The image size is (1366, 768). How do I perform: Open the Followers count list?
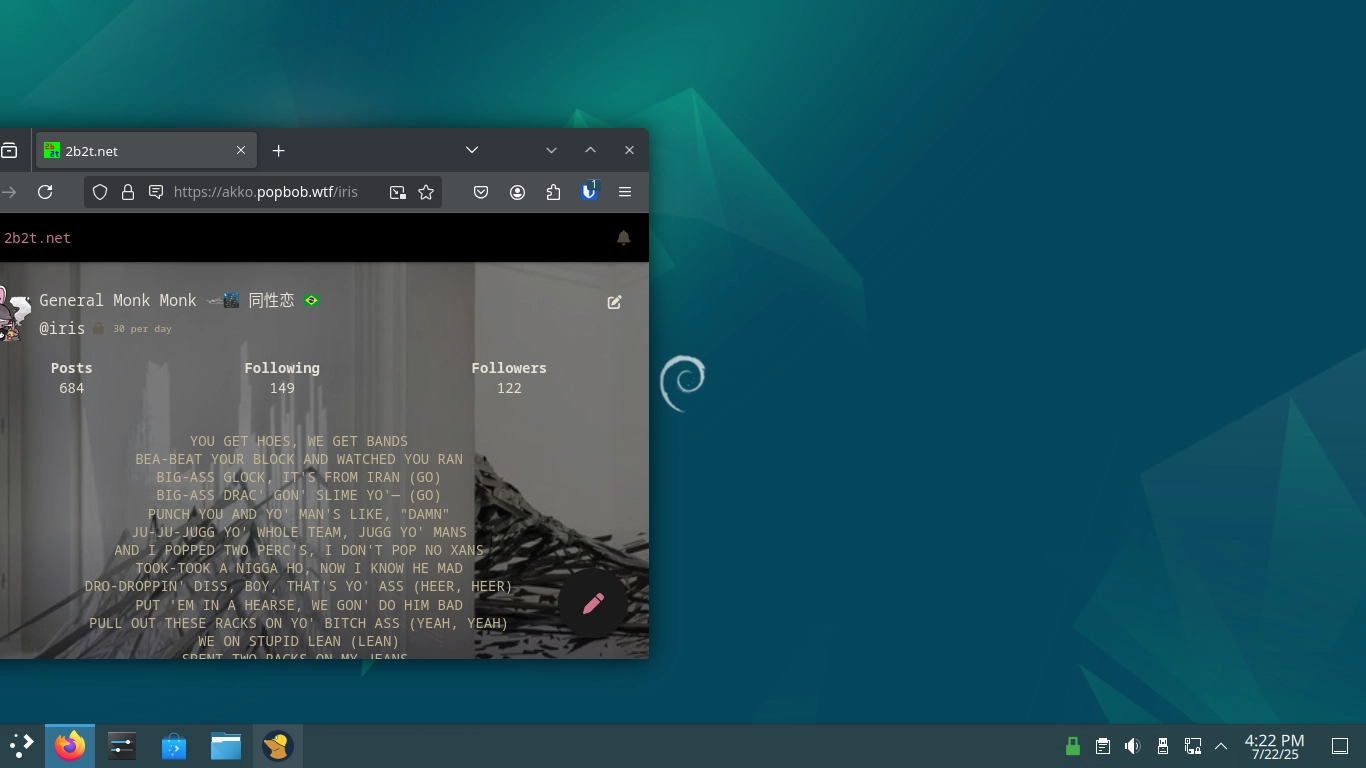[x=509, y=378]
